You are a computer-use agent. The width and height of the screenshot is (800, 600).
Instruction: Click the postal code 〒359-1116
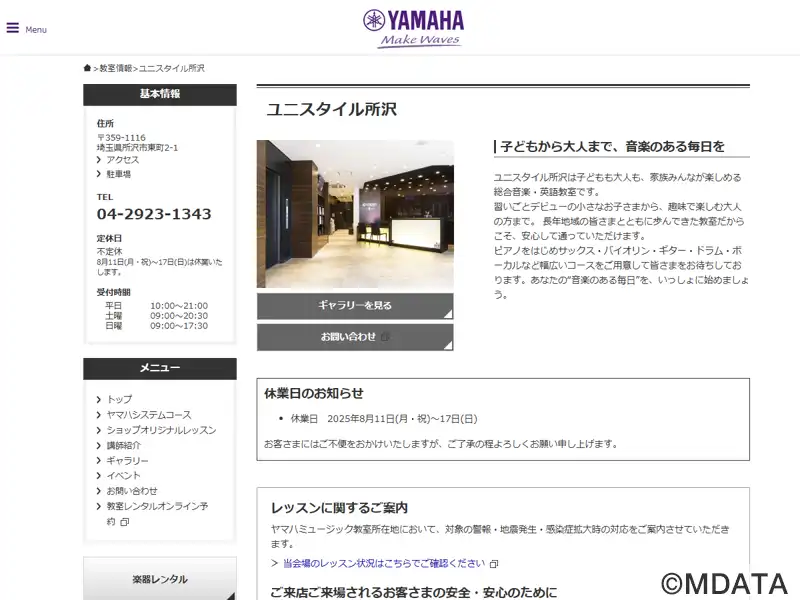pos(121,138)
